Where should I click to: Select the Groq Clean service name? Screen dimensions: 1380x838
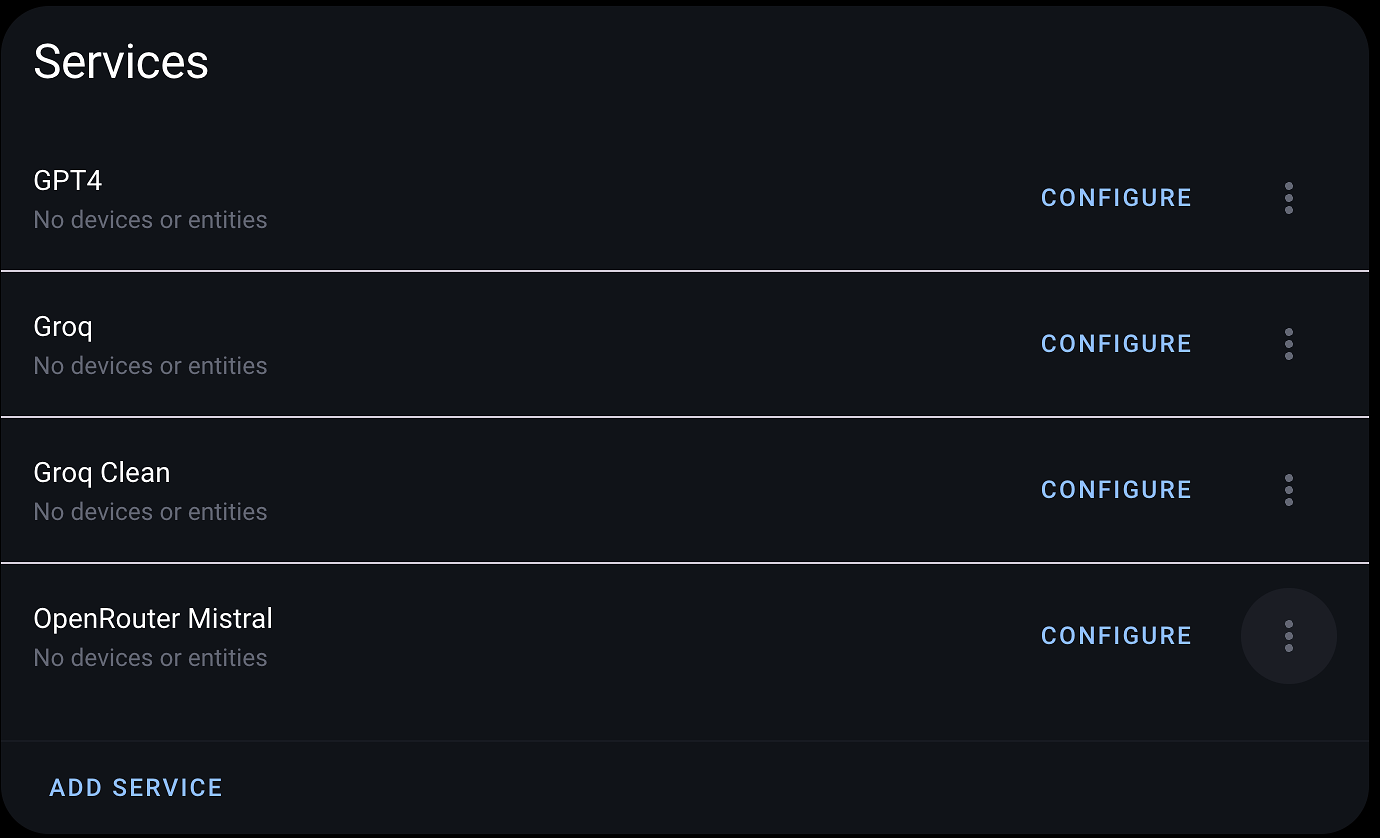(x=102, y=473)
